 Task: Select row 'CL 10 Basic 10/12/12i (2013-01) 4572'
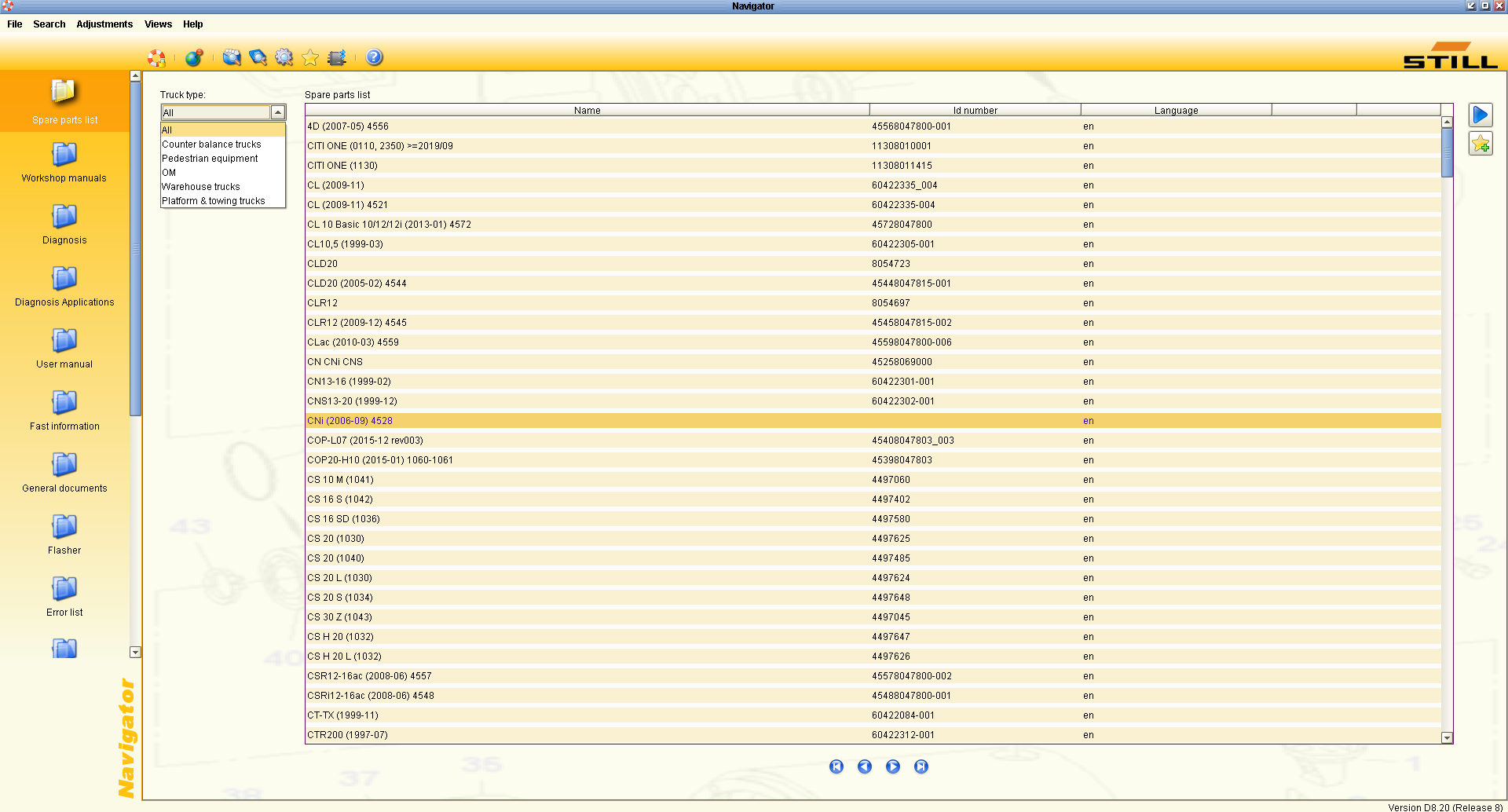coord(873,225)
